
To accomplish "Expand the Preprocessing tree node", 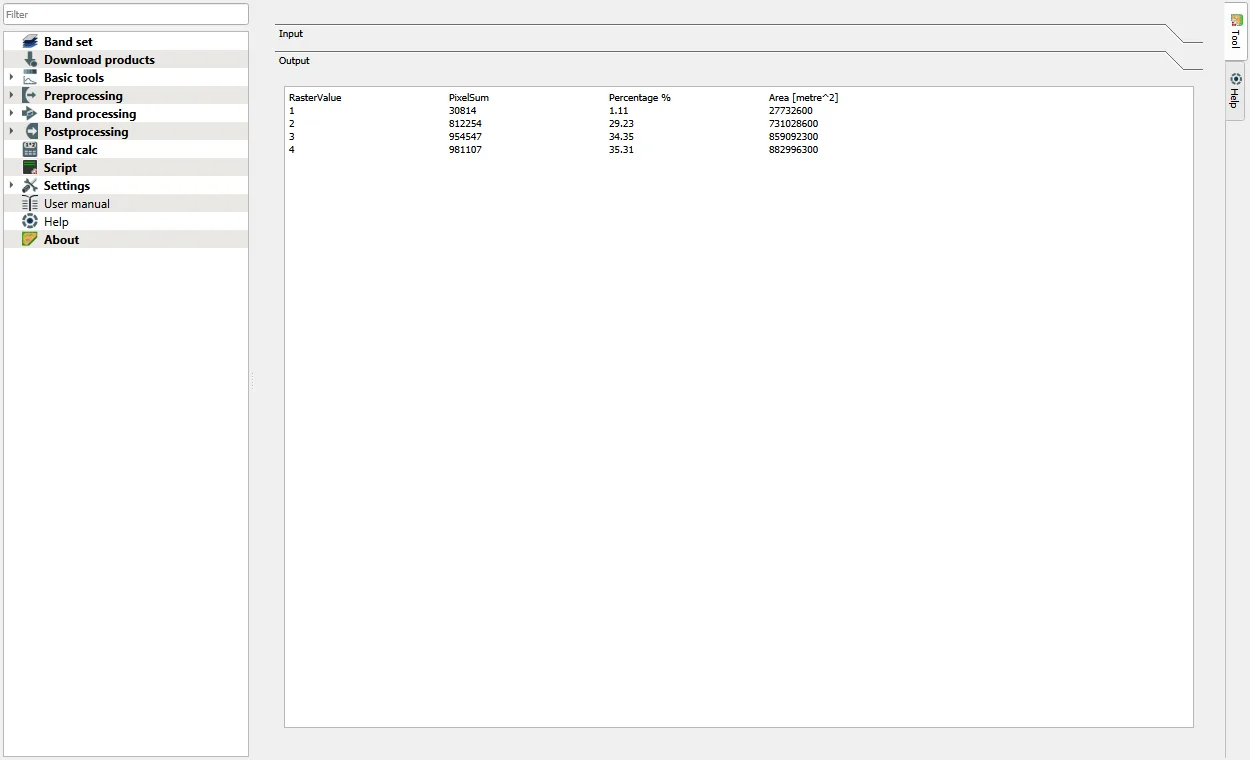I will click(x=11, y=96).
